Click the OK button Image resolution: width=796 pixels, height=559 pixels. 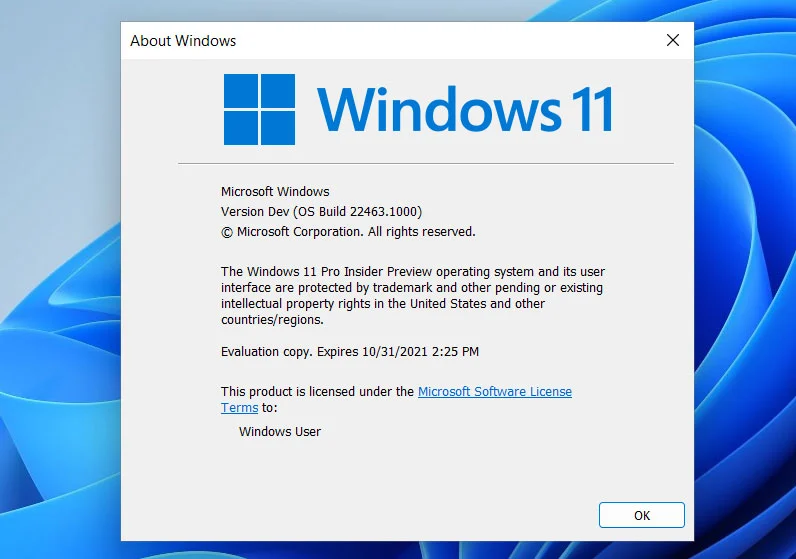click(642, 515)
